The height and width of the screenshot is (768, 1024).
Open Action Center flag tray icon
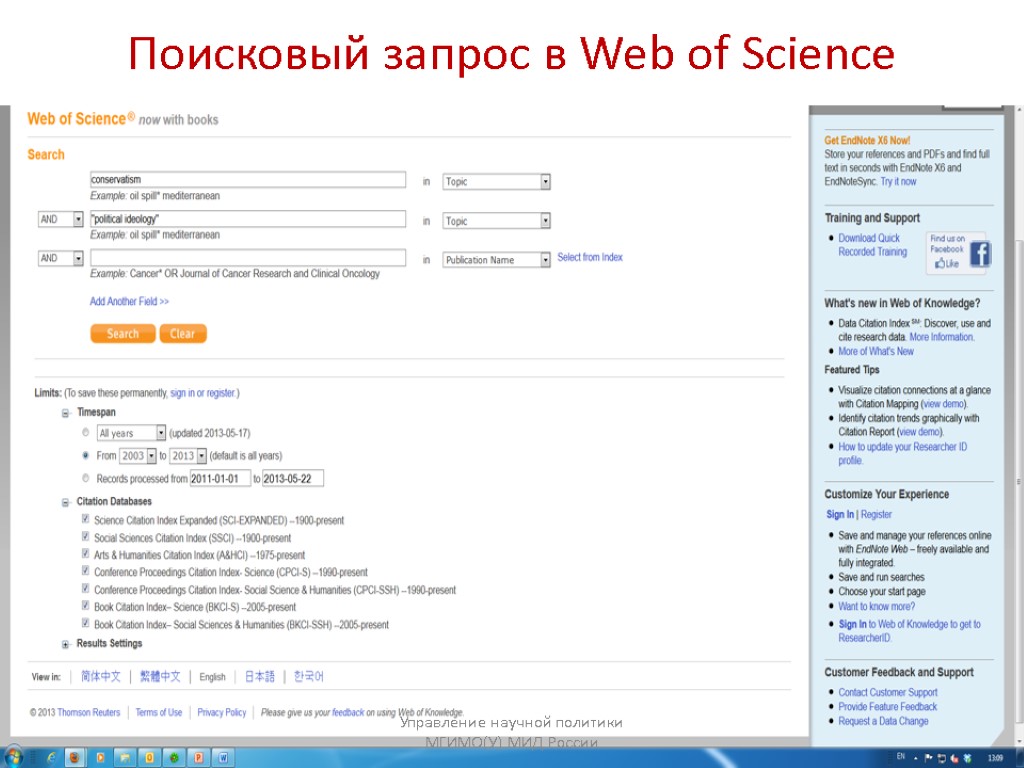[x=928, y=758]
